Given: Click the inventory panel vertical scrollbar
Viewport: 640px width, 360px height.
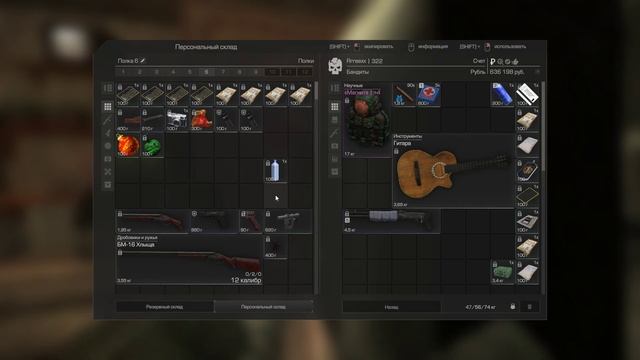Looking at the screenshot, I should tap(543, 188).
